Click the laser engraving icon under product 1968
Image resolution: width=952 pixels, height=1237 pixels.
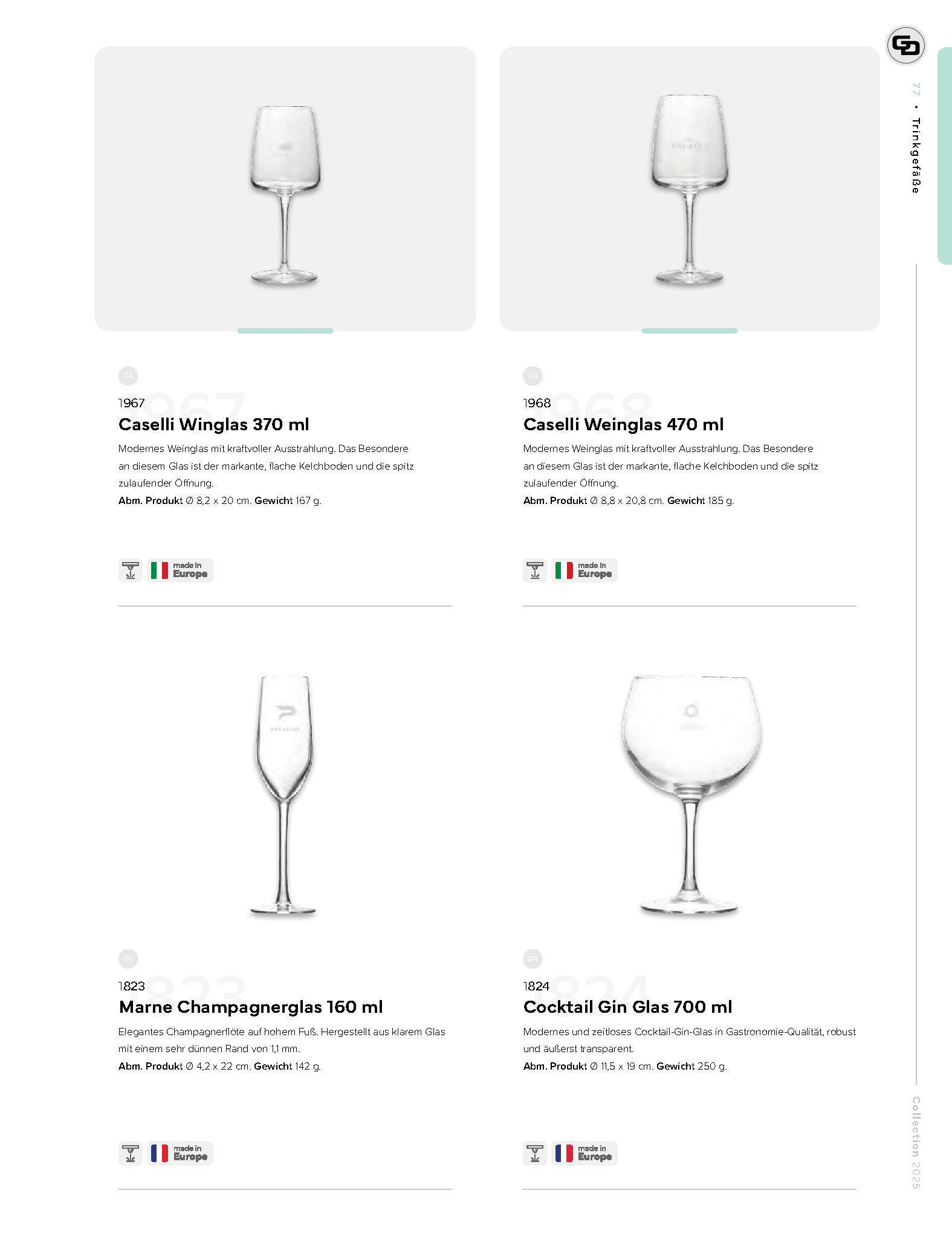[x=535, y=570]
